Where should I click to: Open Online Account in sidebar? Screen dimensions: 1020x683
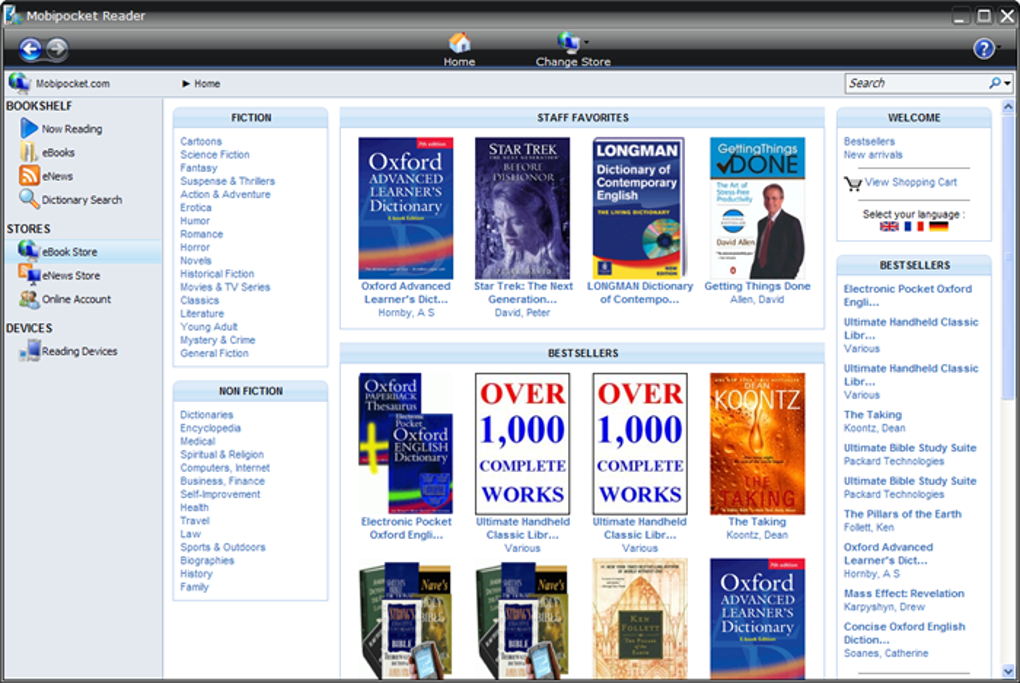pyautogui.click(x=65, y=299)
